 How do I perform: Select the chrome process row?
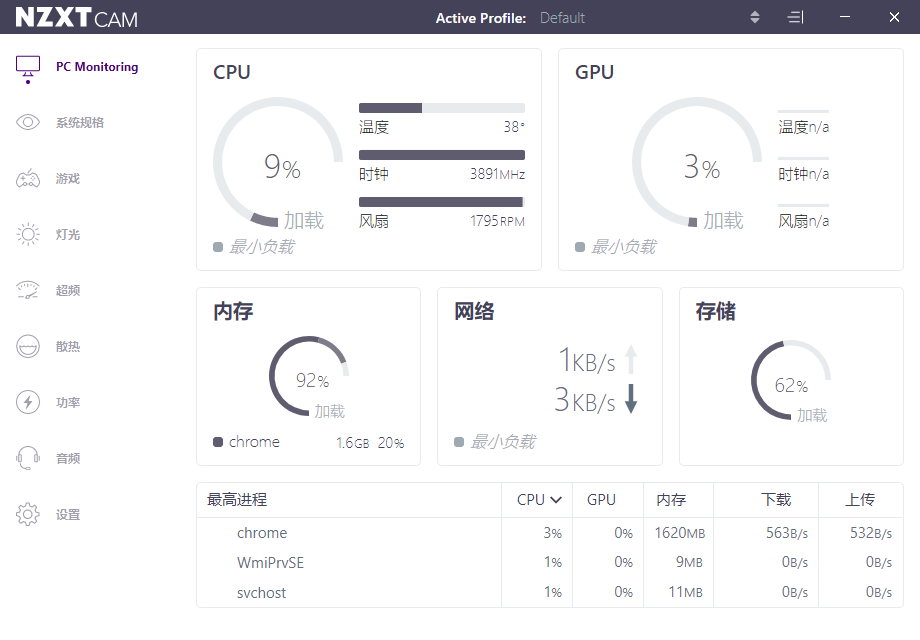pos(262,533)
